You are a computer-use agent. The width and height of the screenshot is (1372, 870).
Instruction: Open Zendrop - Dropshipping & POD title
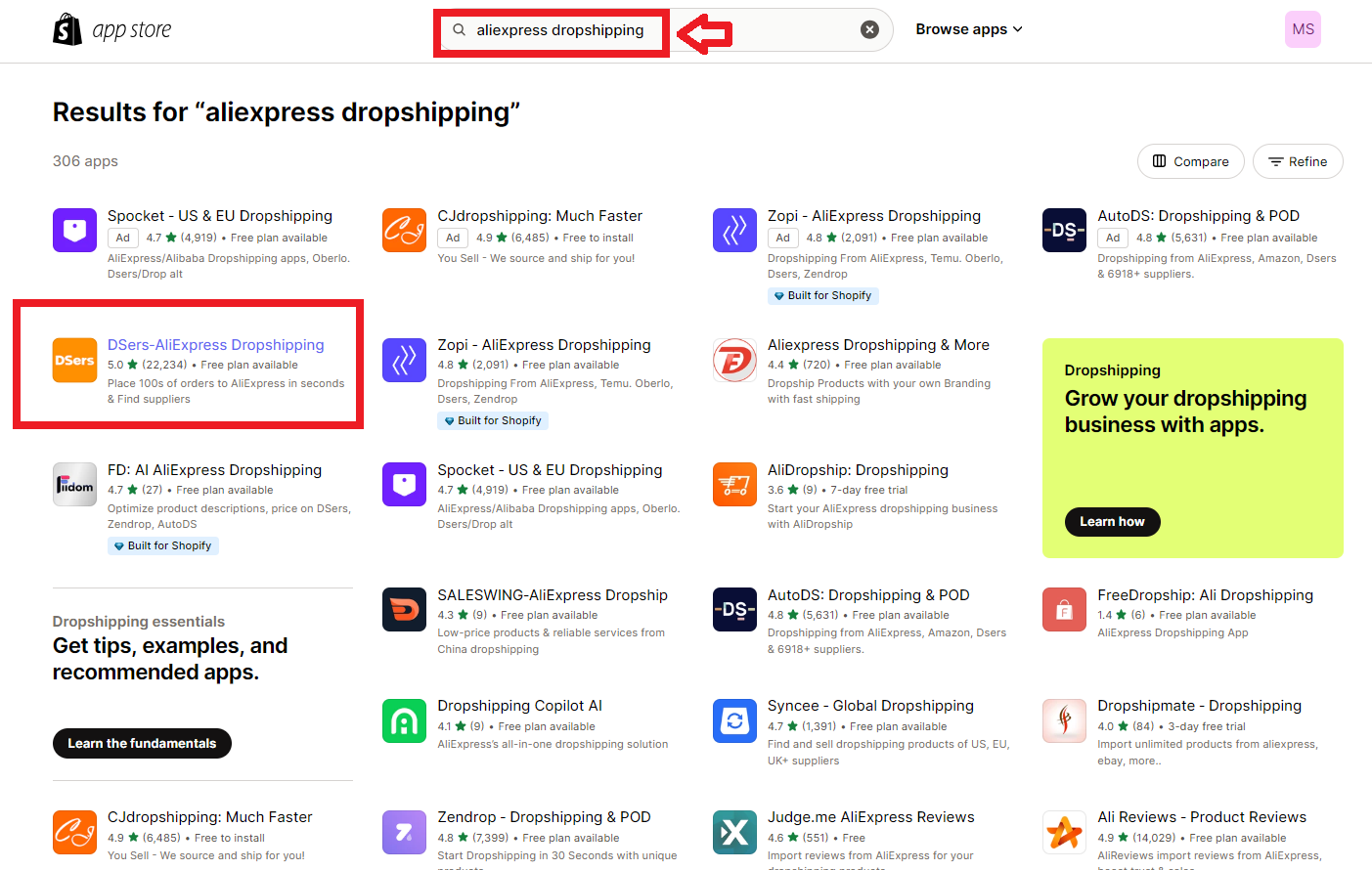544,817
